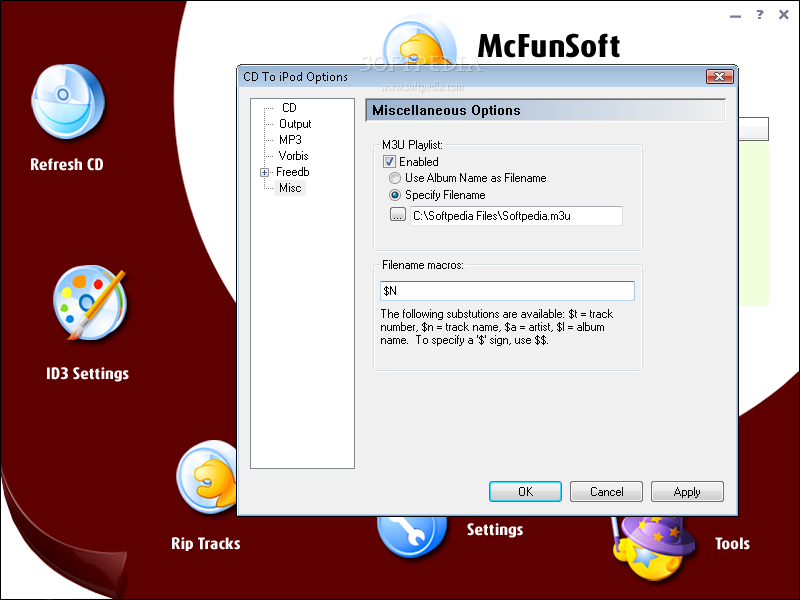The height and width of the screenshot is (600, 800).
Task: Toggle the M3U Playlist Enabled checkbox
Action: click(x=389, y=162)
